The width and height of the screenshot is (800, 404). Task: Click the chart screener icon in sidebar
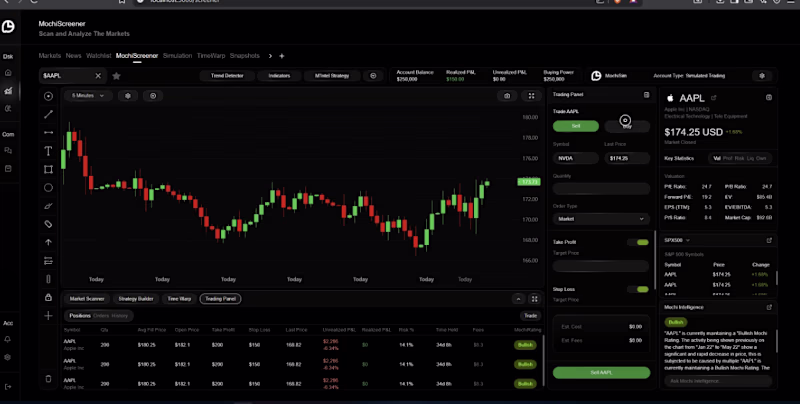coord(8,91)
